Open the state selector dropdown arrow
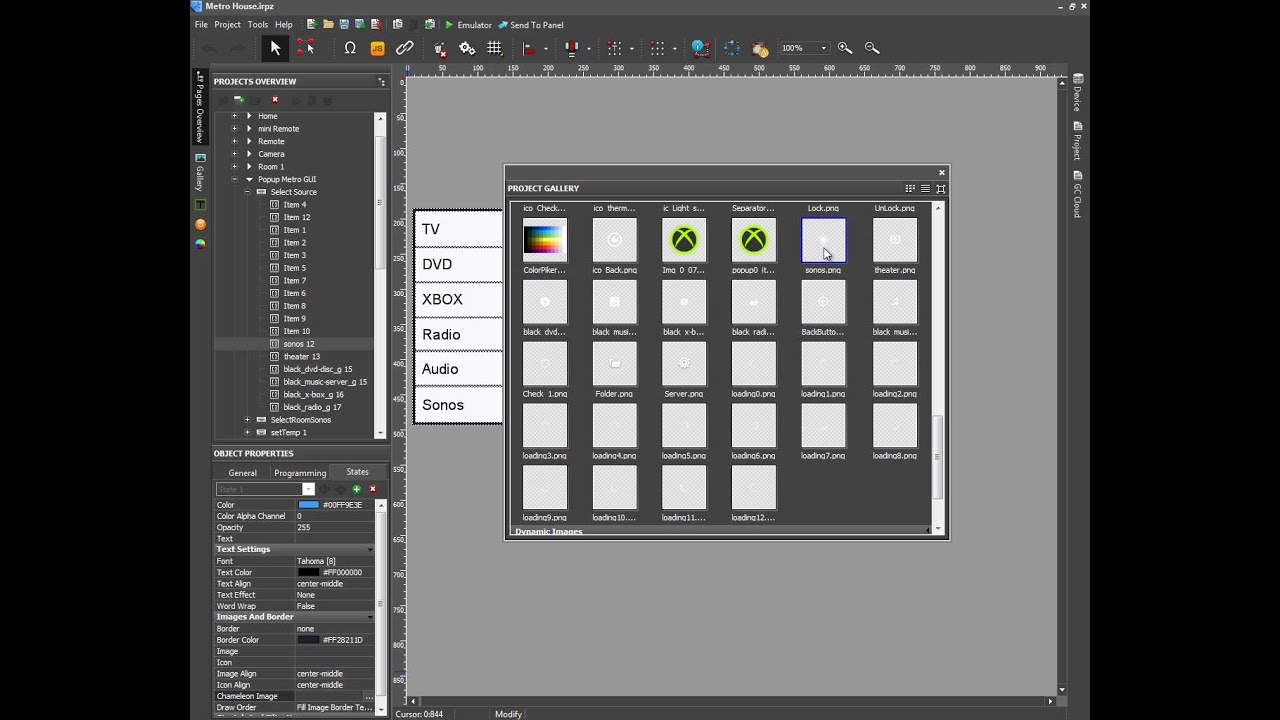 click(308, 489)
